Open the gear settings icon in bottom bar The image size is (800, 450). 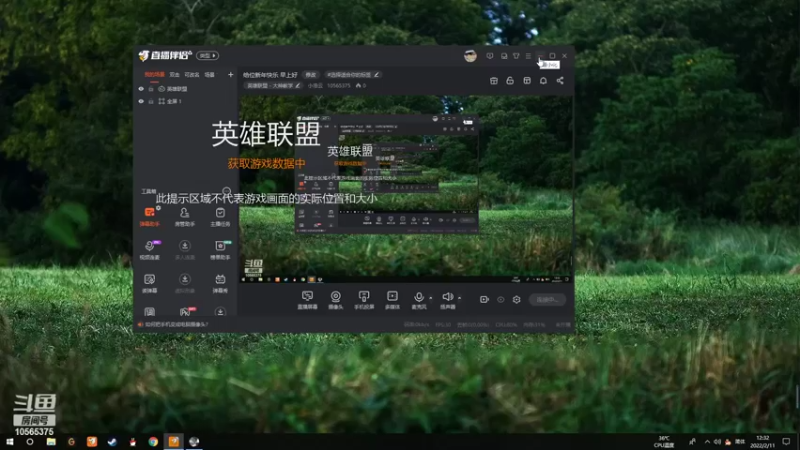click(x=516, y=299)
